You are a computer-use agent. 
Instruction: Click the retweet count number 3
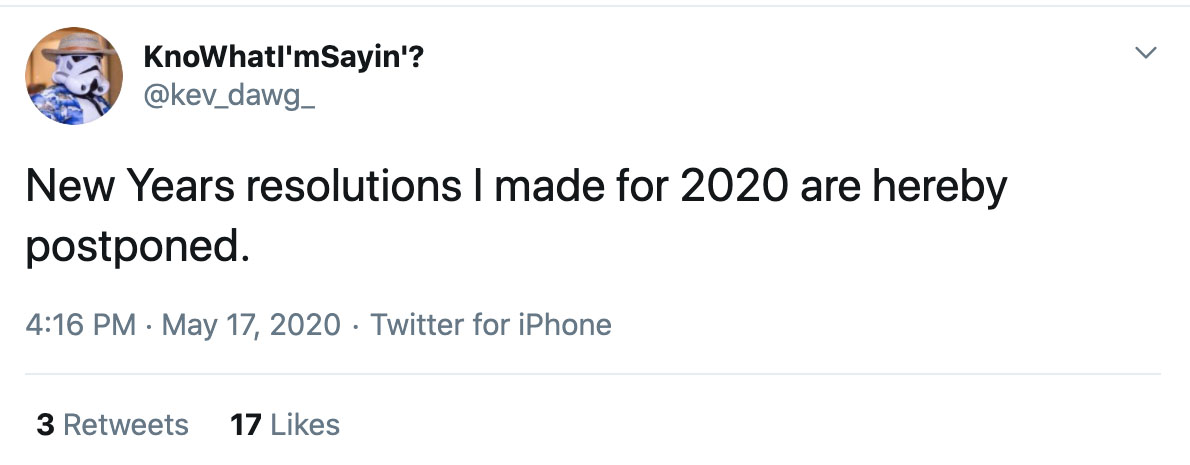coord(45,425)
